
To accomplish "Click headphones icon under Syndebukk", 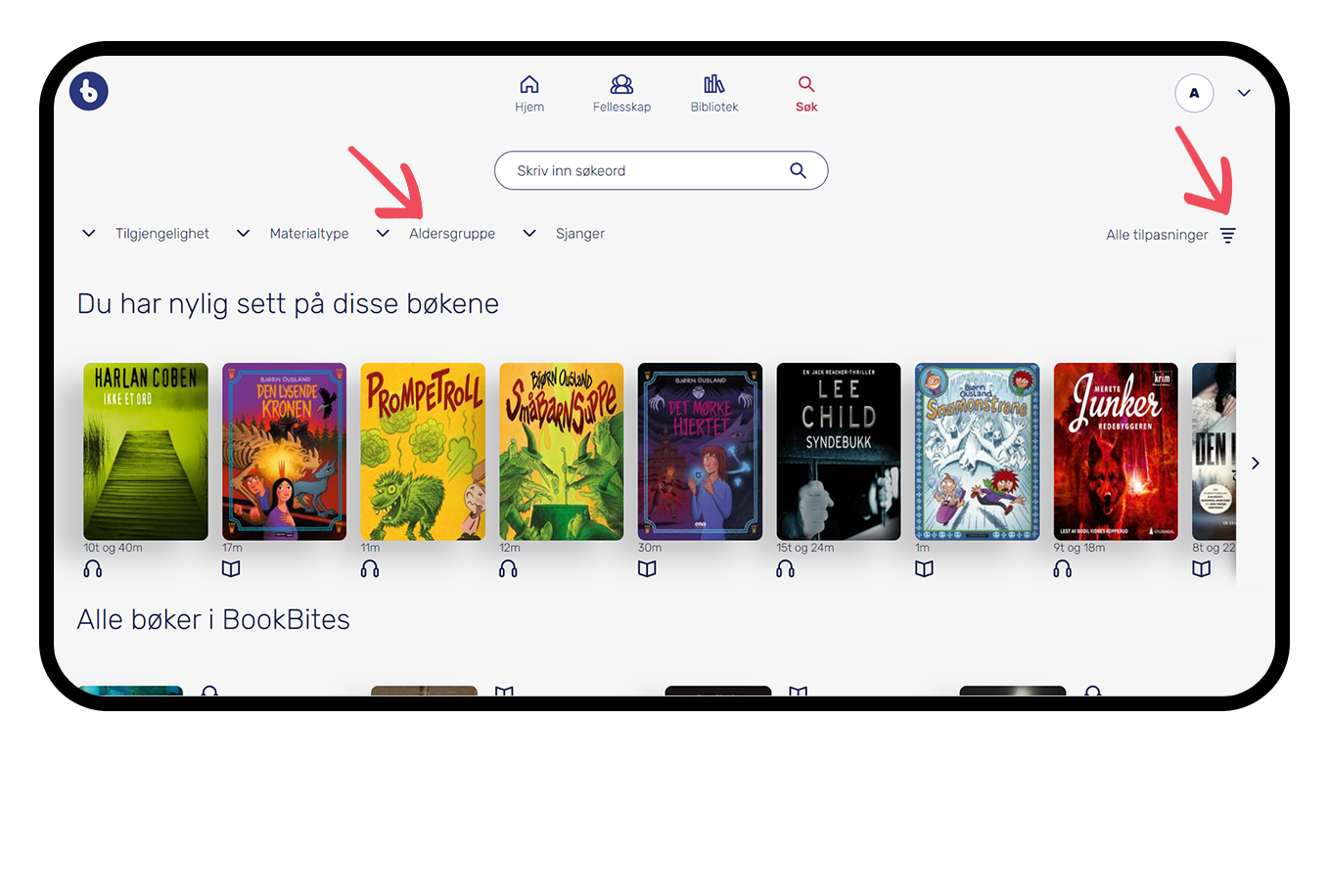I will tap(786, 568).
